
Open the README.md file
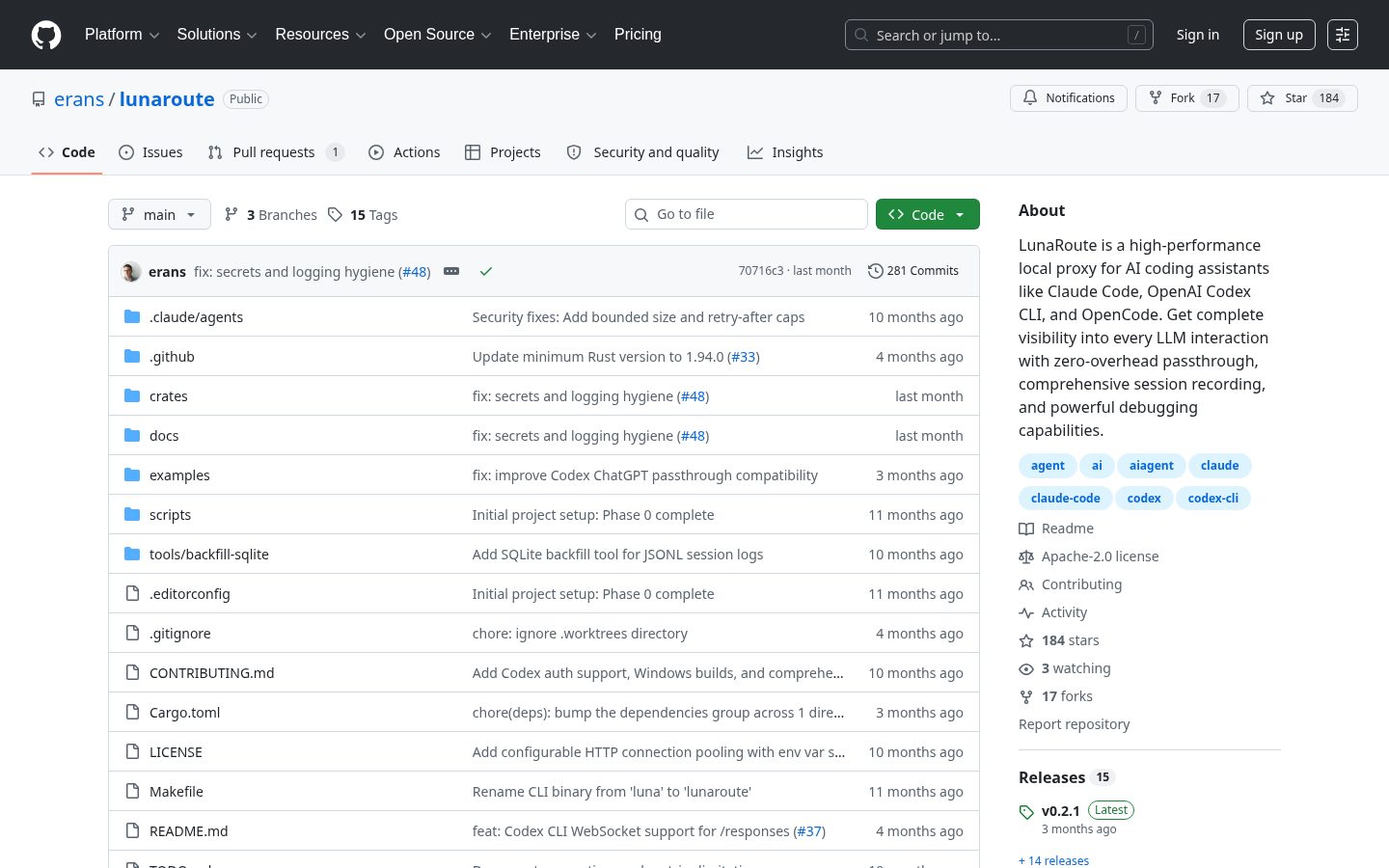click(188, 831)
